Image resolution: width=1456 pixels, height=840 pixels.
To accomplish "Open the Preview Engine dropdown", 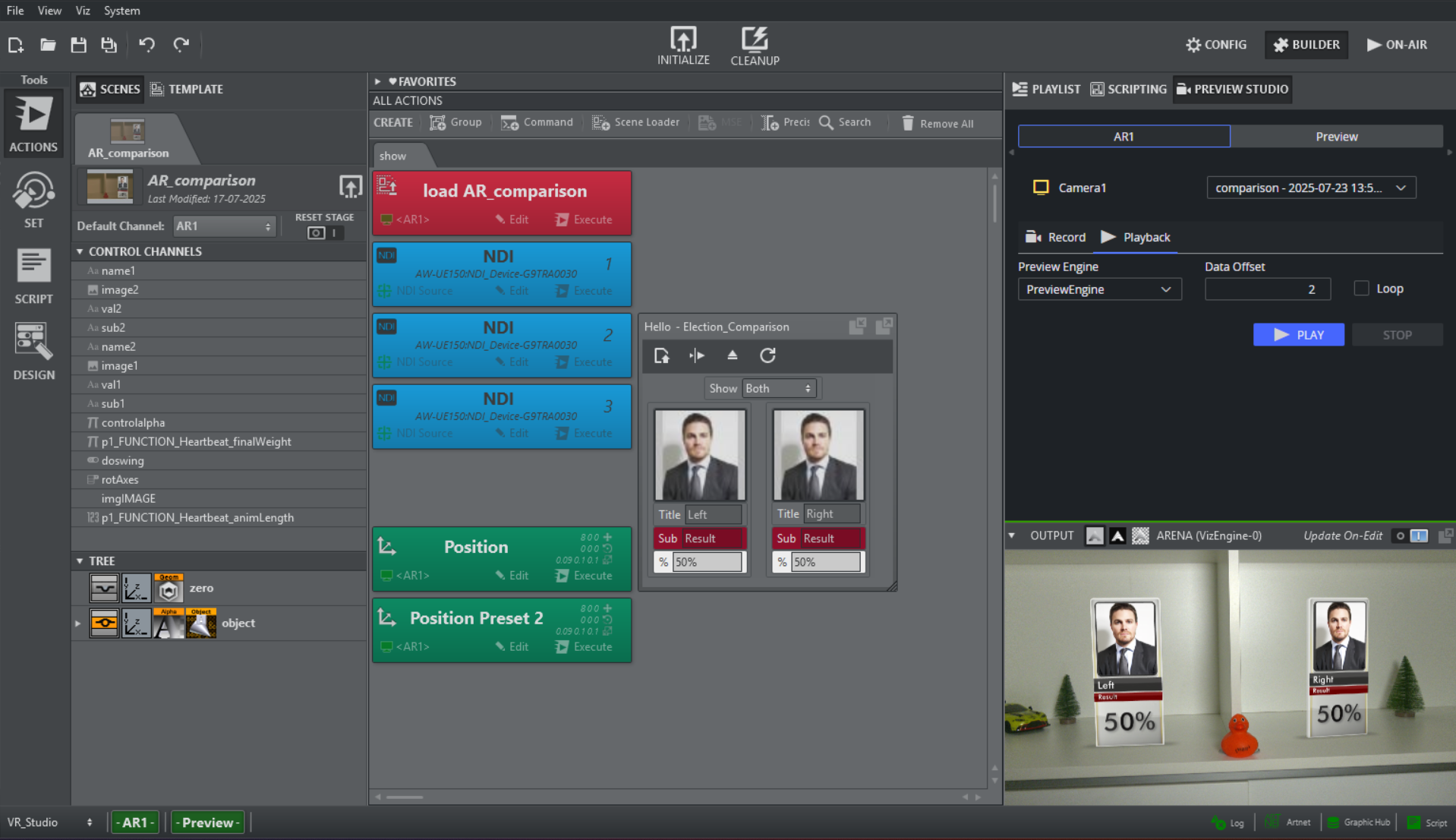I will coord(1098,289).
